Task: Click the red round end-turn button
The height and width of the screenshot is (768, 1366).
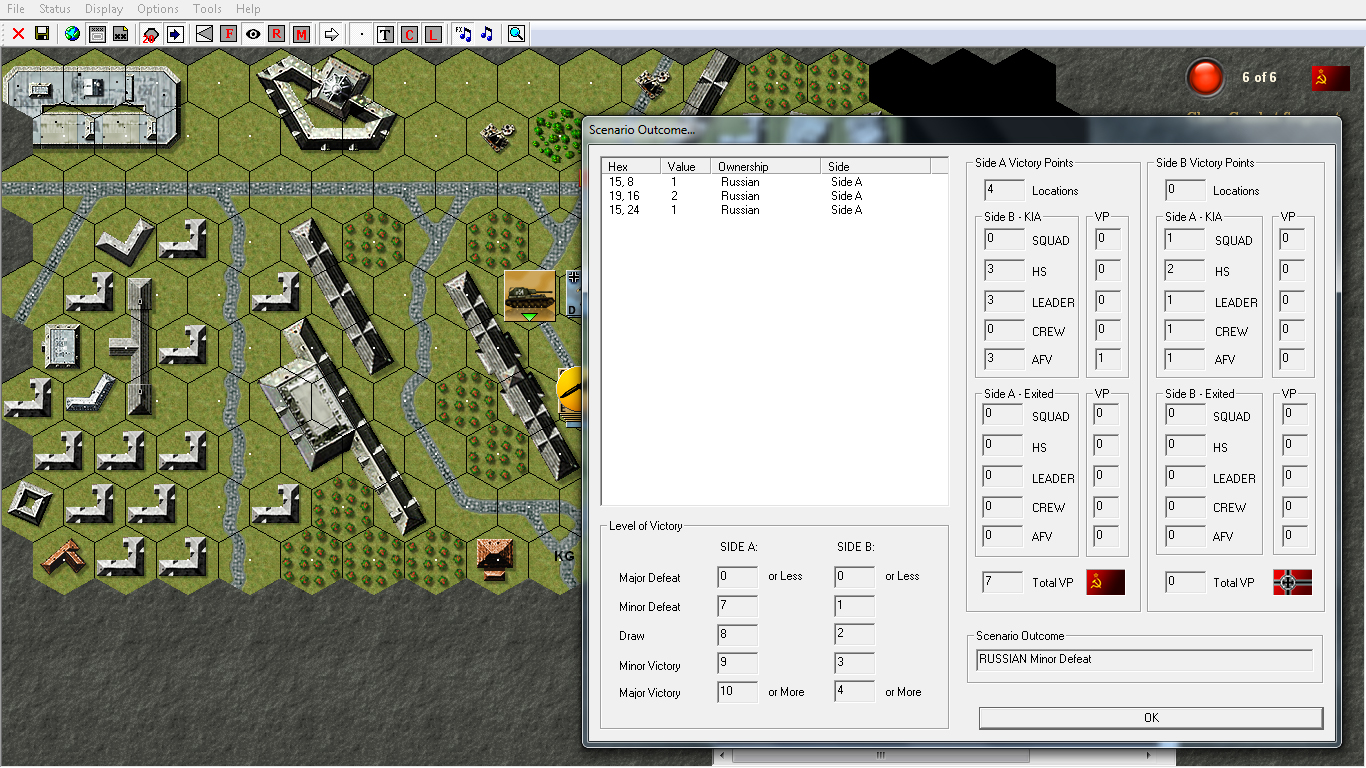Action: coord(1205,78)
